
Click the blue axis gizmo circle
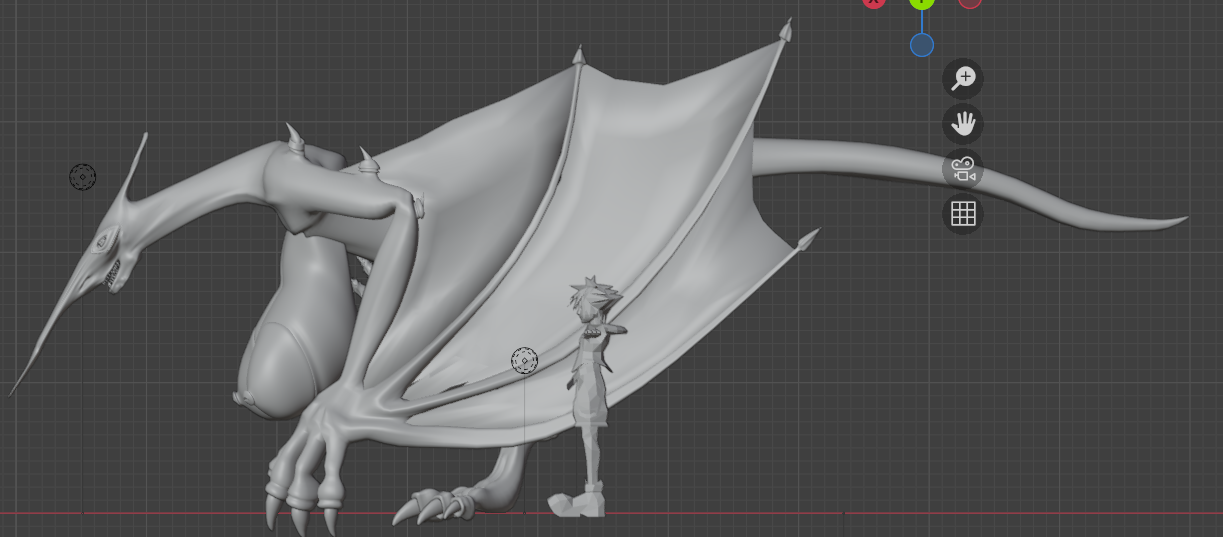coord(922,45)
